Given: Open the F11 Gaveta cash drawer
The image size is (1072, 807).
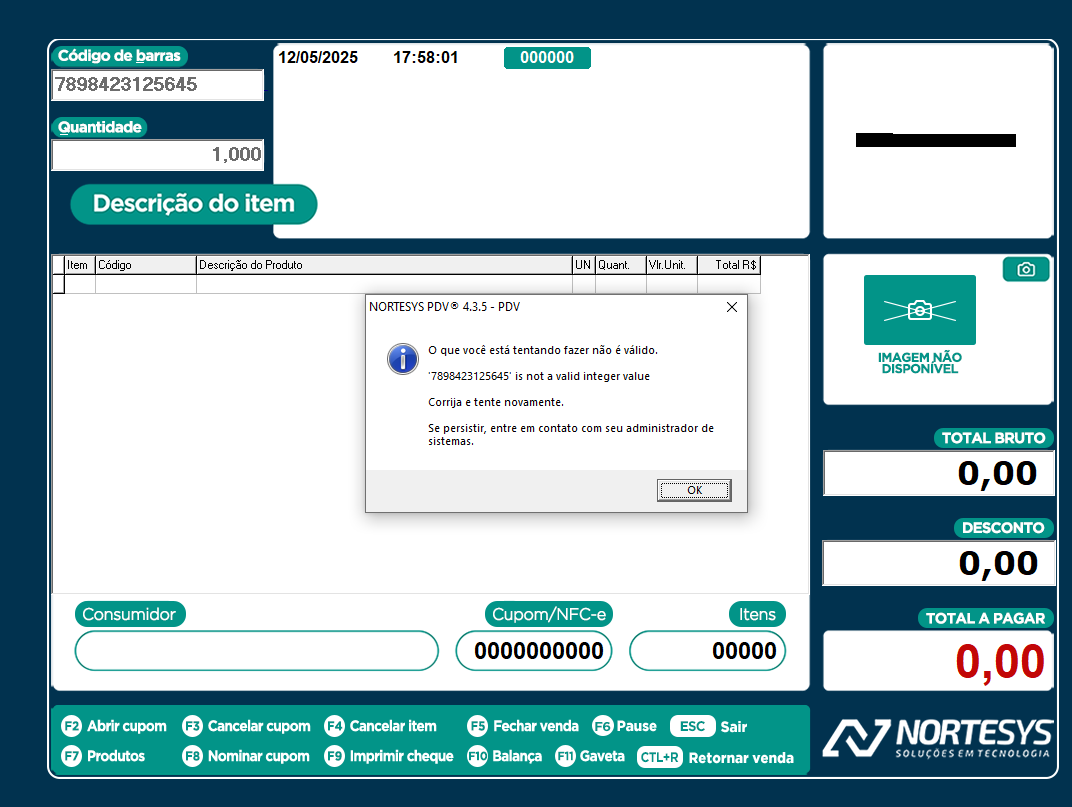Looking at the screenshot, I should (x=590, y=757).
